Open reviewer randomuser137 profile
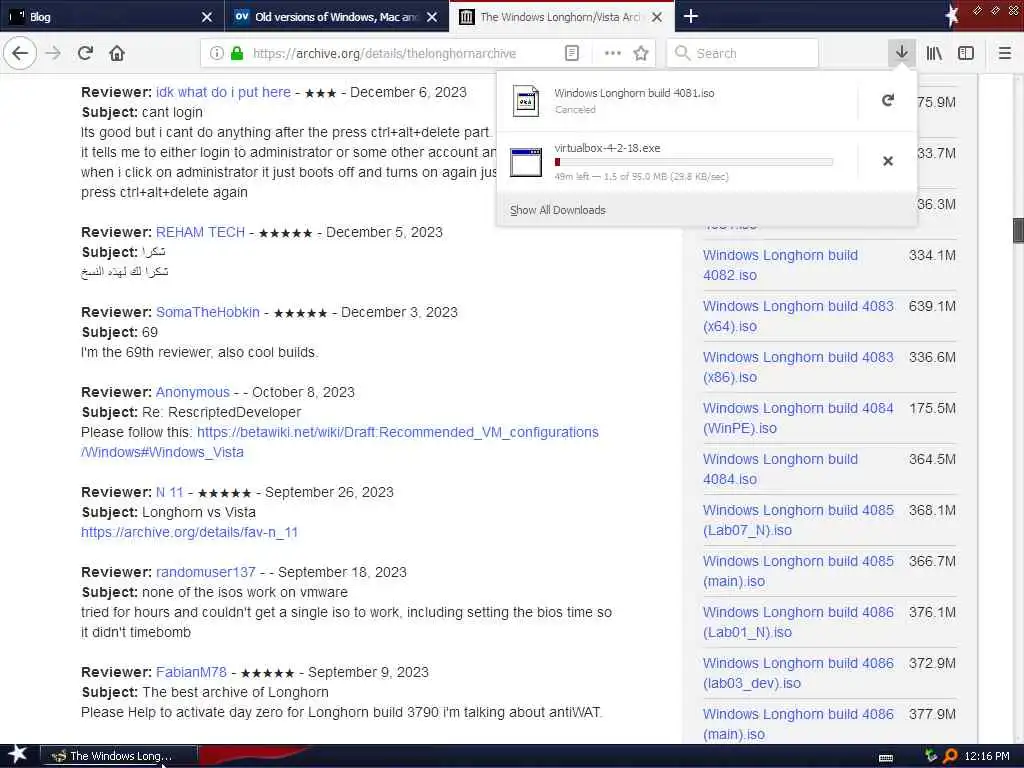This screenshot has height=768, width=1024. coord(206,572)
